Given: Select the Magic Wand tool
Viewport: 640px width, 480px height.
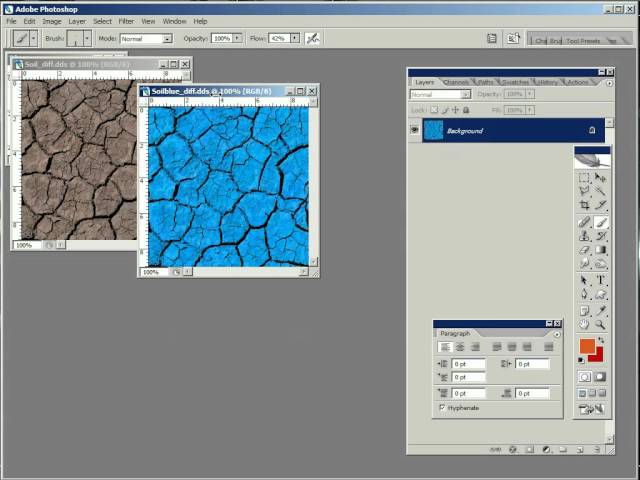Looking at the screenshot, I should (x=600, y=191).
